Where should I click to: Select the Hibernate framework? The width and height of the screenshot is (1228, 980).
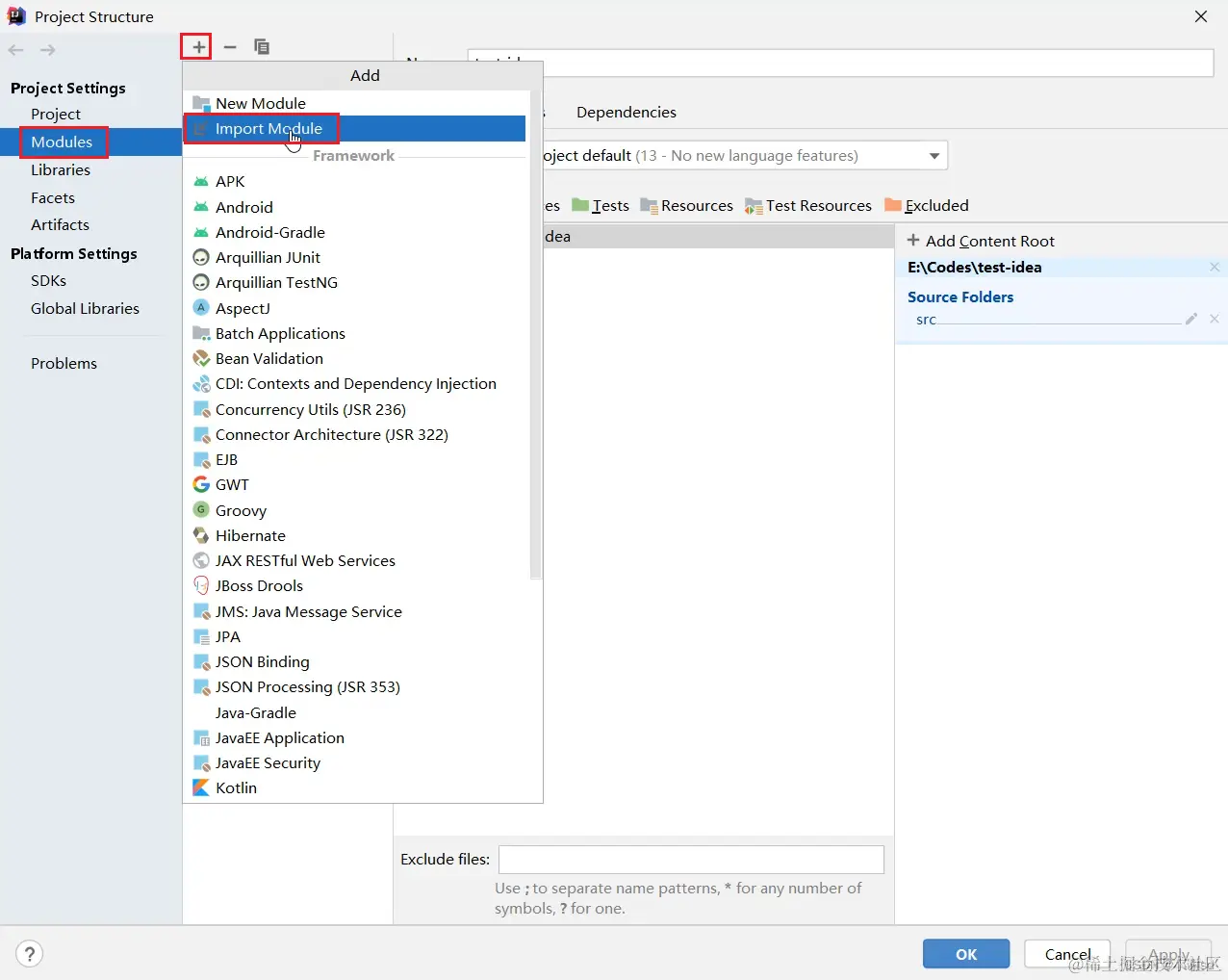coord(354,535)
